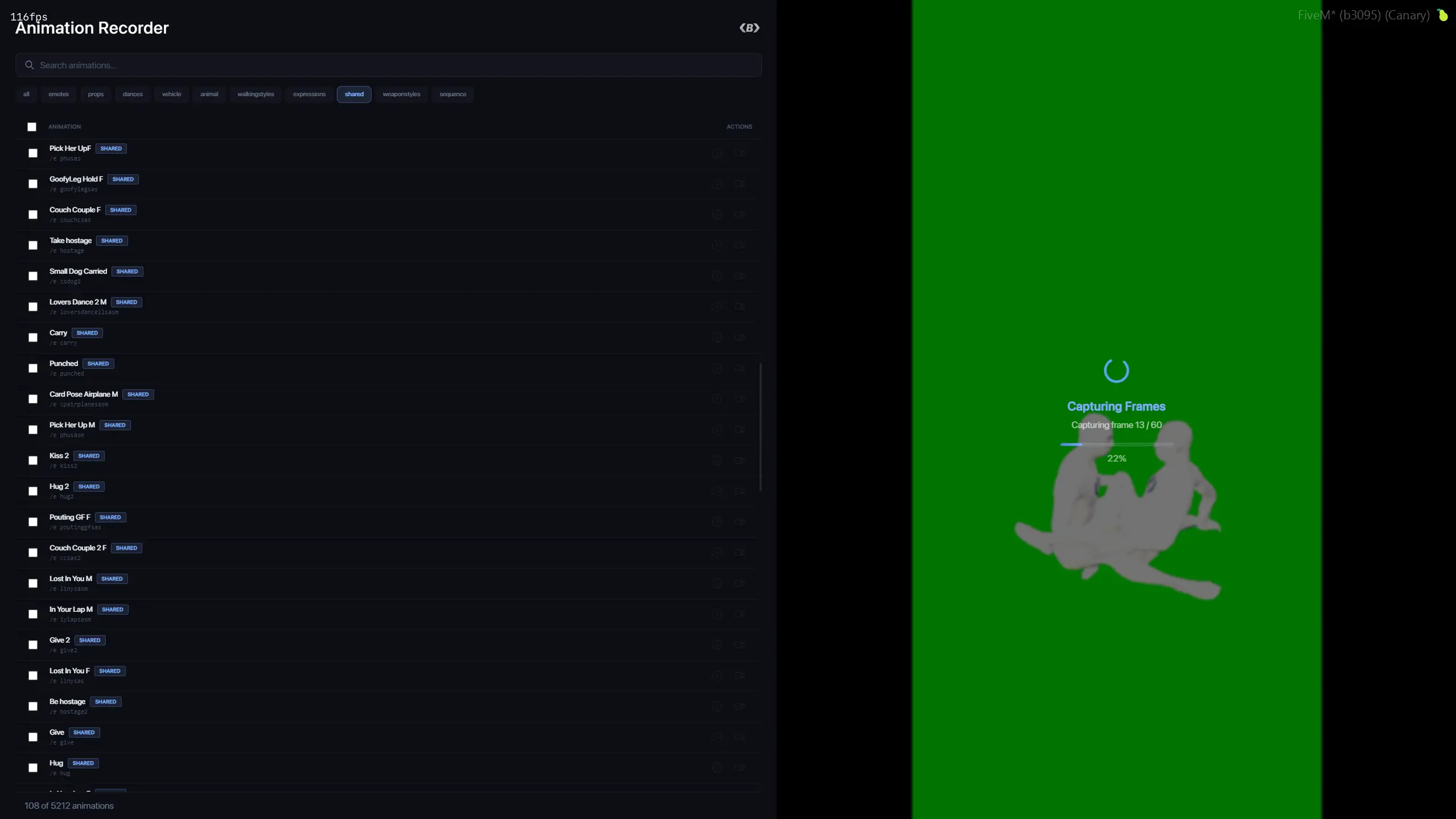Viewport: 1456px width, 819px height.
Task: Open the walkingstyles category filter
Action: [255, 94]
